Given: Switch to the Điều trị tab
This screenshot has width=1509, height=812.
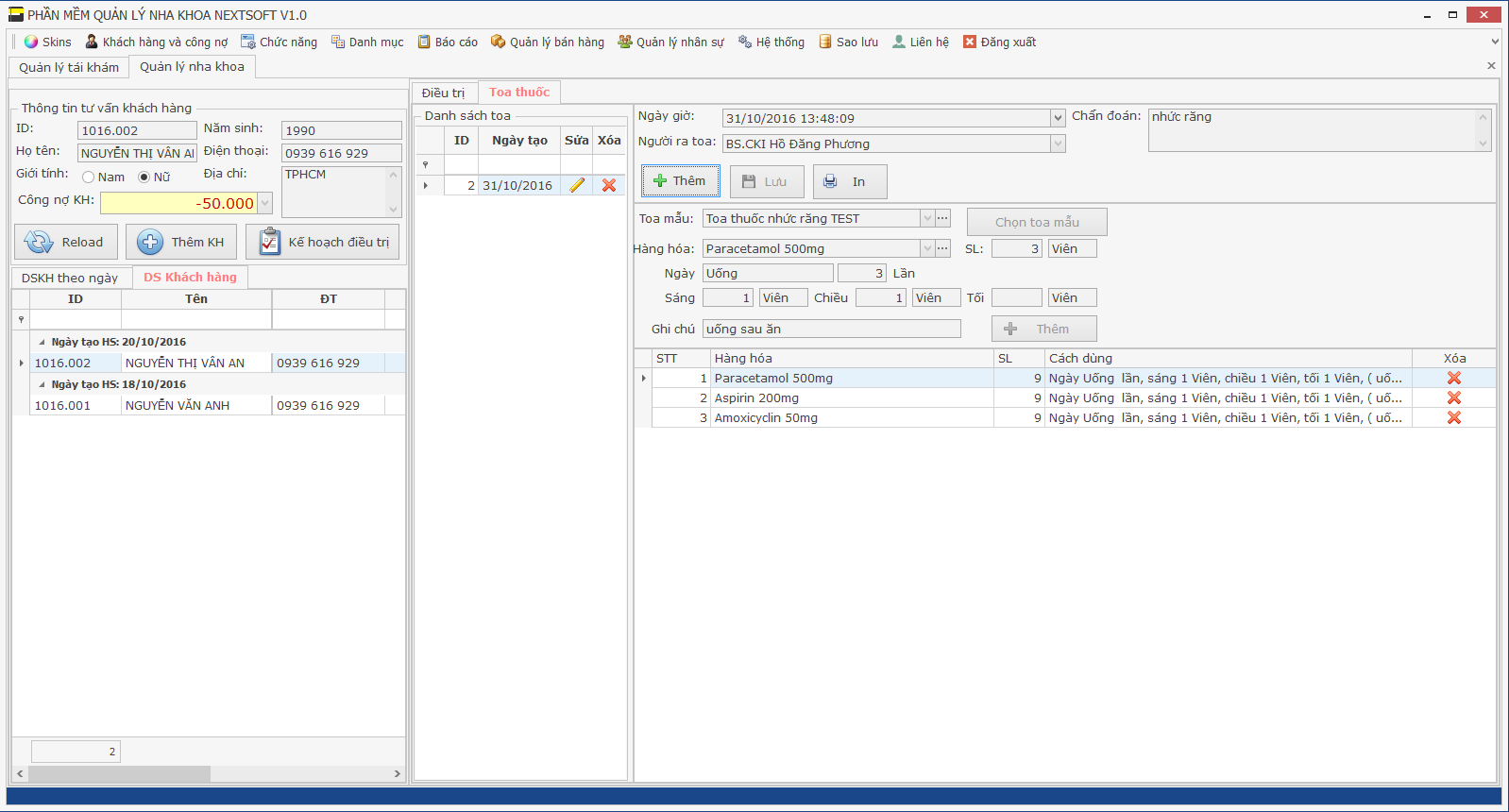Looking at the screenshot, I should click(443, 93).
